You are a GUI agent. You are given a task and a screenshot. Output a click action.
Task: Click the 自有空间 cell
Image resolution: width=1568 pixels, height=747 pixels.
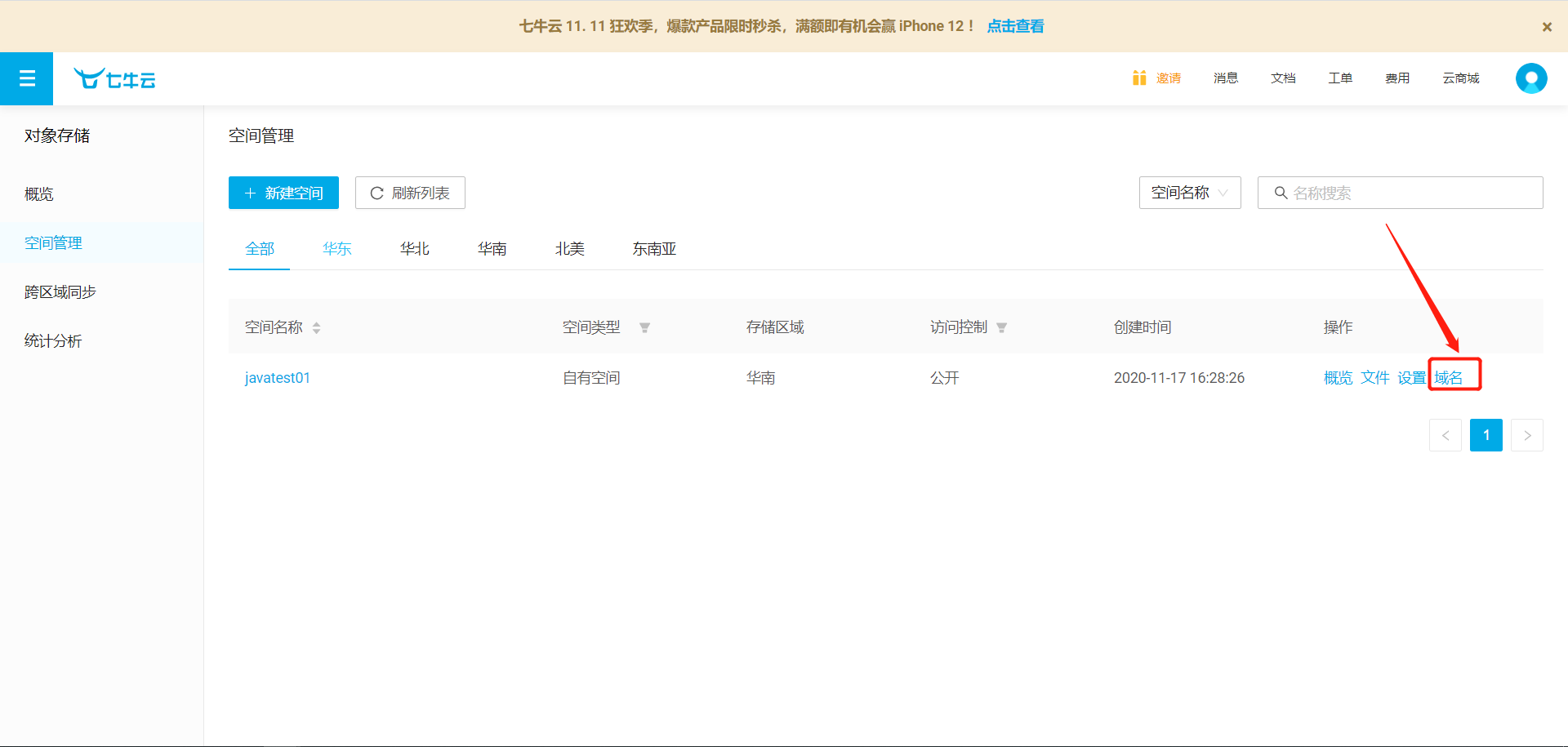coord(591,378)
